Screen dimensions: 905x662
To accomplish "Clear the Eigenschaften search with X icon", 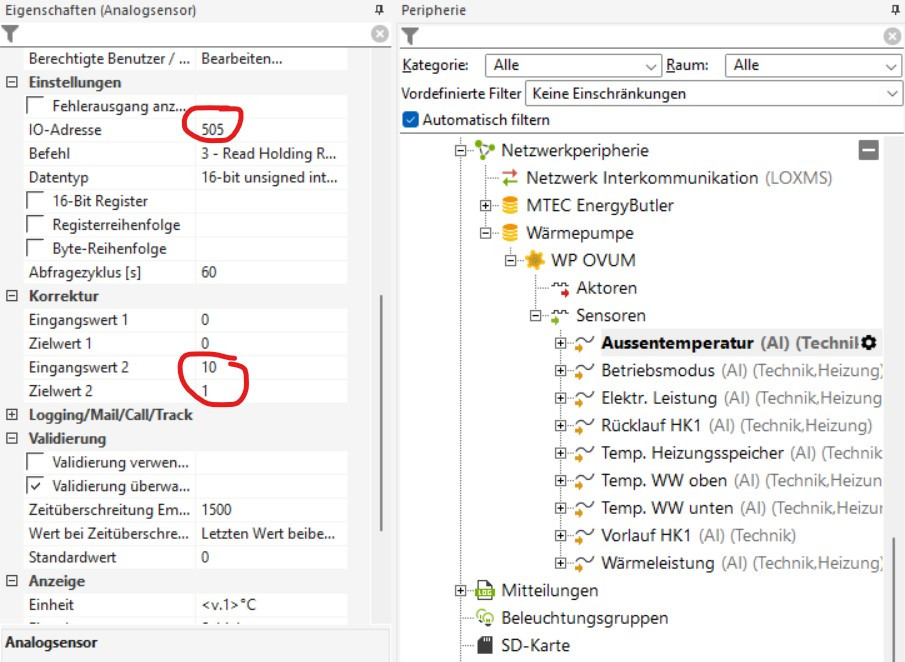I will click(380, 35).
